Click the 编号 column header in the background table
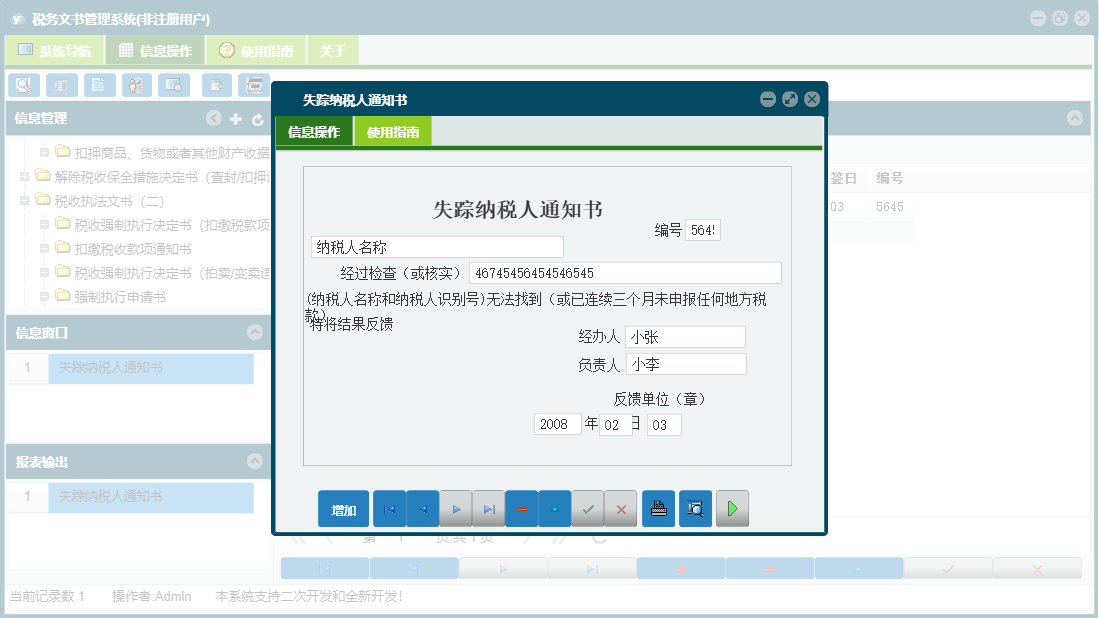The height and width of the screenshot is (618, 1099). tap(889, 179)
